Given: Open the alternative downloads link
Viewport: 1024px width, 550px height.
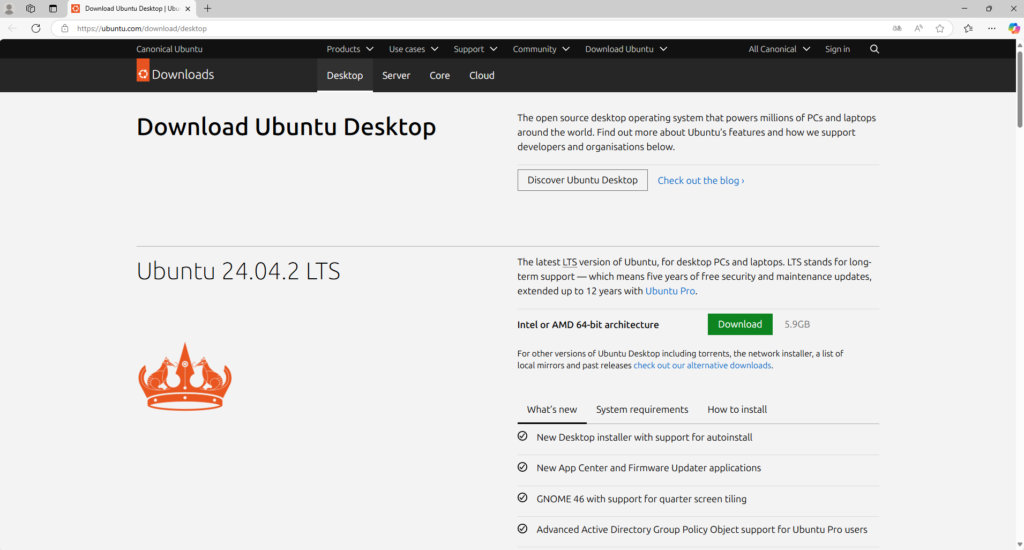Looking at the screenshot, I should [x=702, y=365].
